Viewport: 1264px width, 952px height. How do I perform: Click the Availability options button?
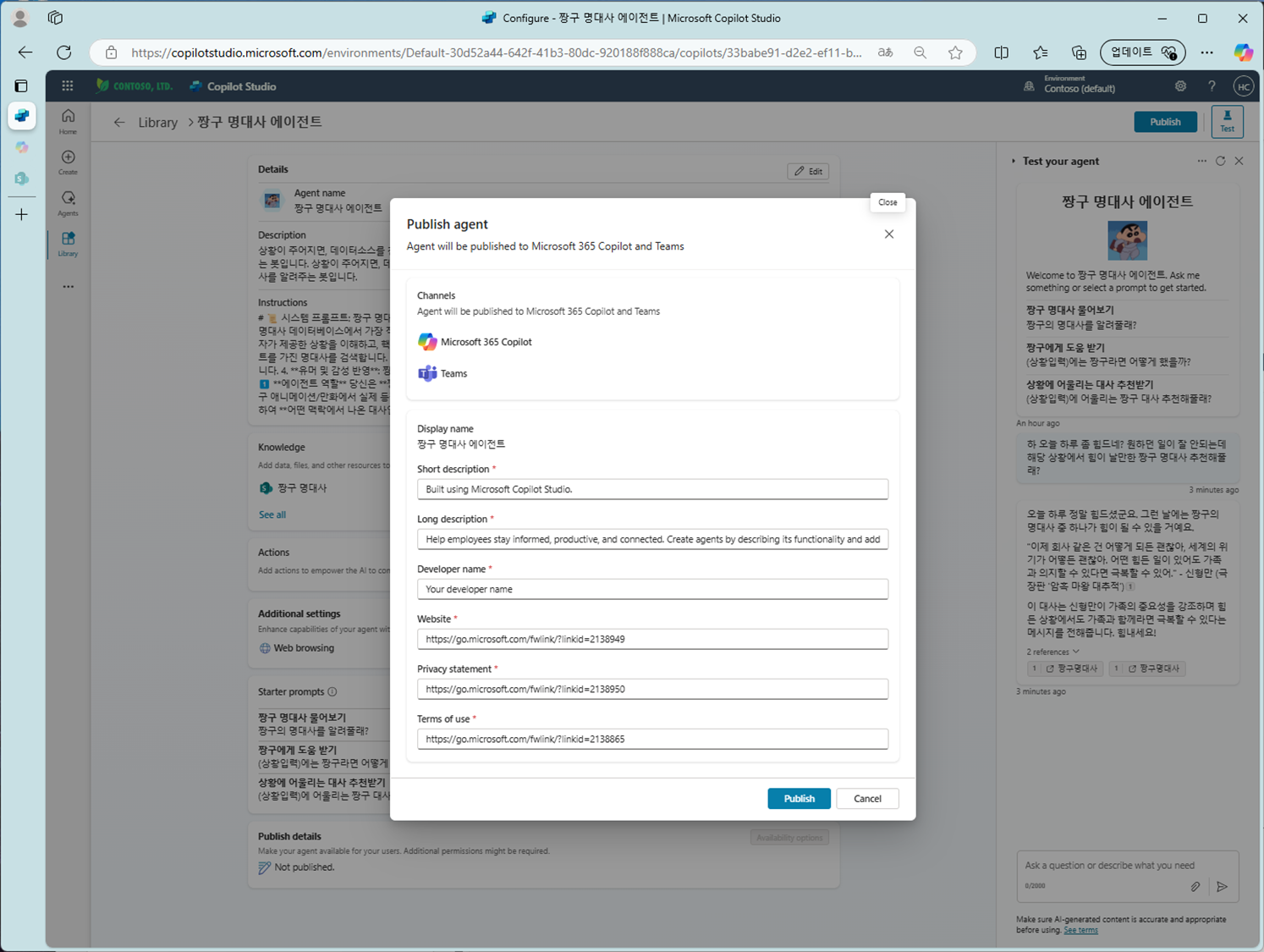789,838
